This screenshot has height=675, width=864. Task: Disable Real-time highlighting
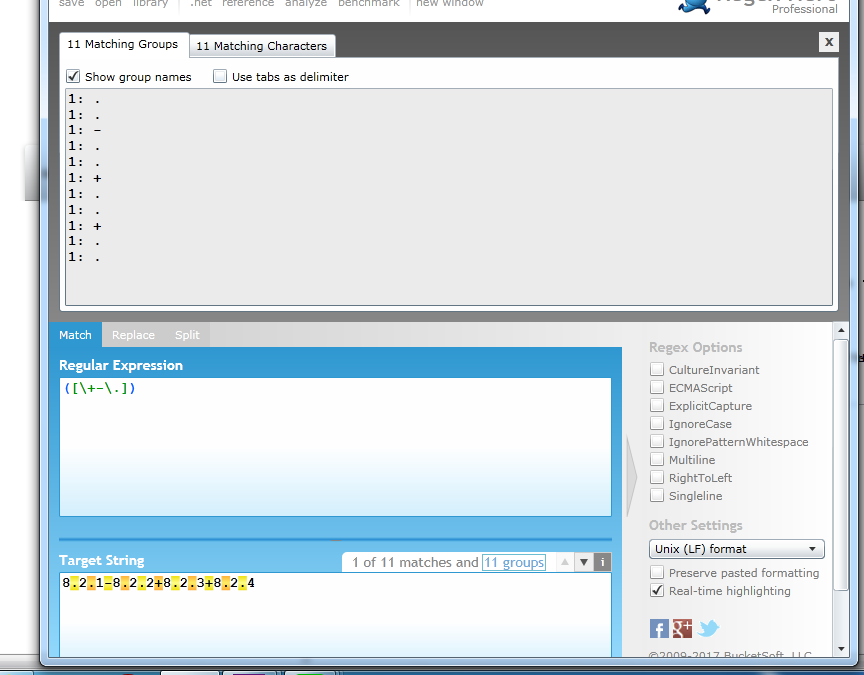(657, 590)
